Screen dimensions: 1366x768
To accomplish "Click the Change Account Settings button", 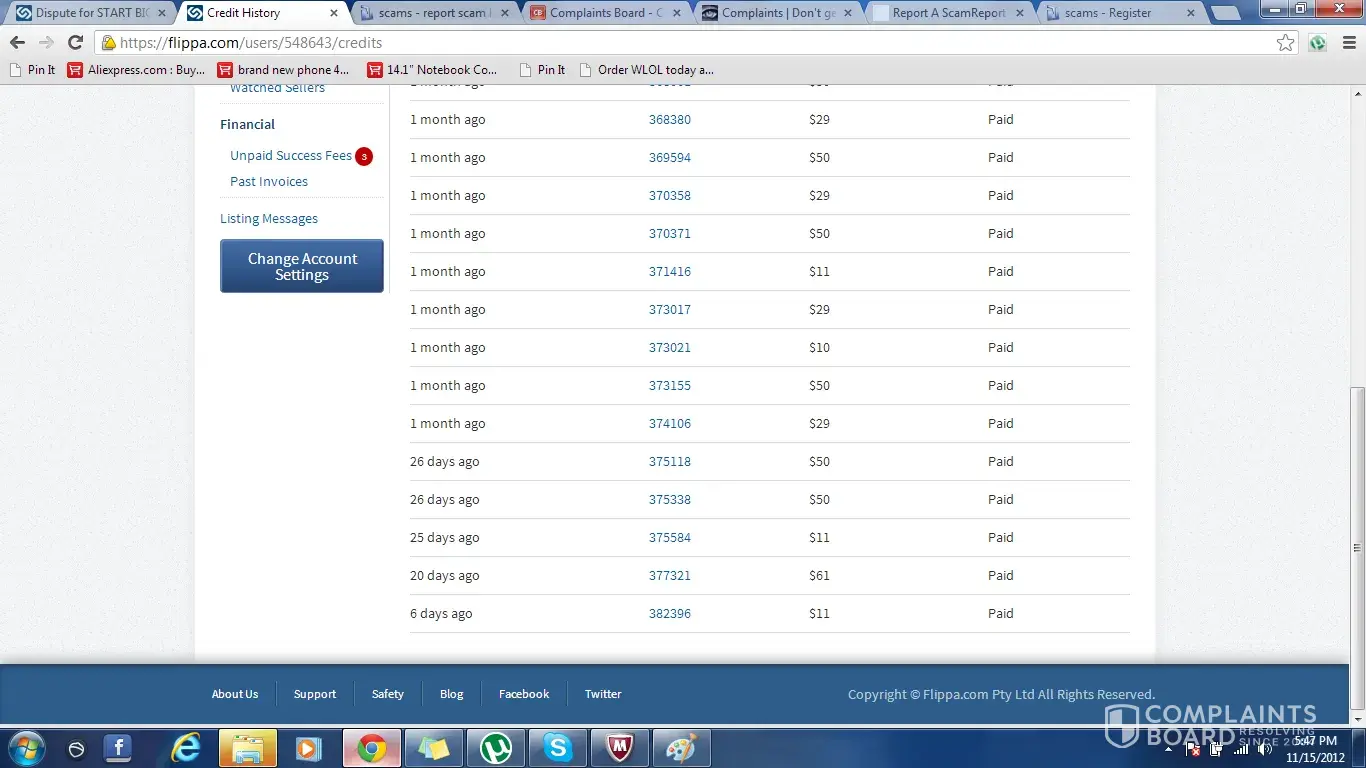I will pos(302,266).
